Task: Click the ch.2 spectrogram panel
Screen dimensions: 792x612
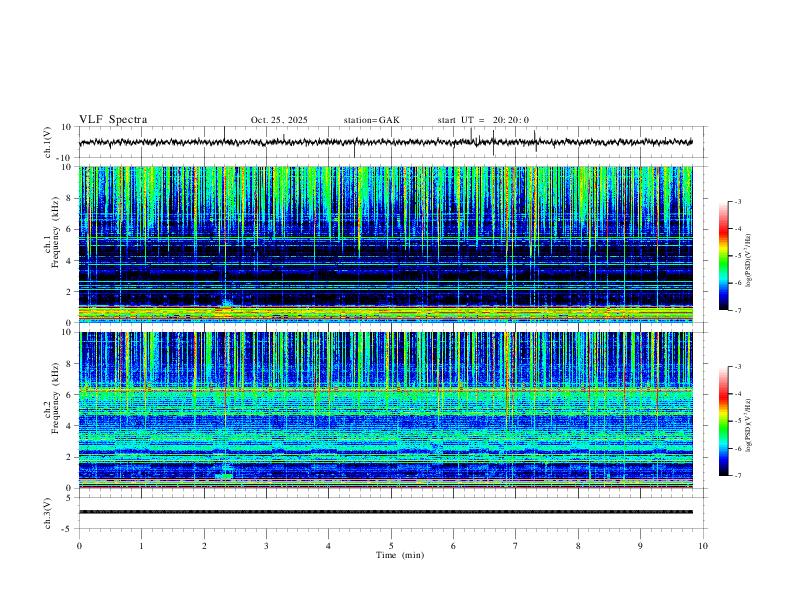Action: coord(386,410)
